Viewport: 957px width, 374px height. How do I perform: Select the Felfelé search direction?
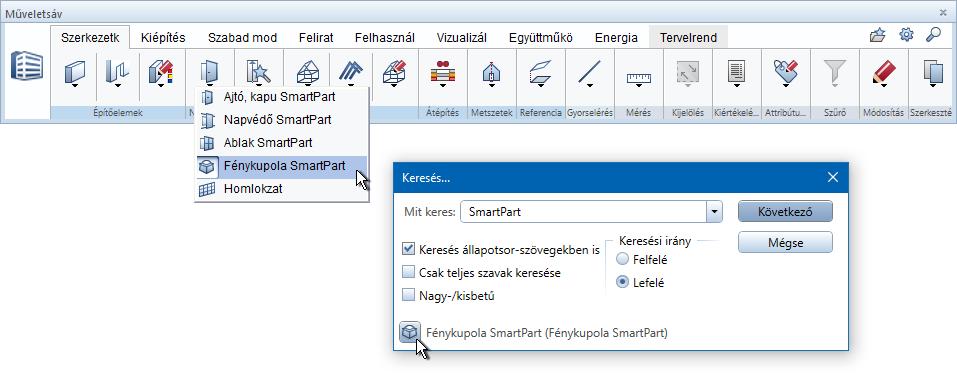pyautogui.click(x=623, y=259)
